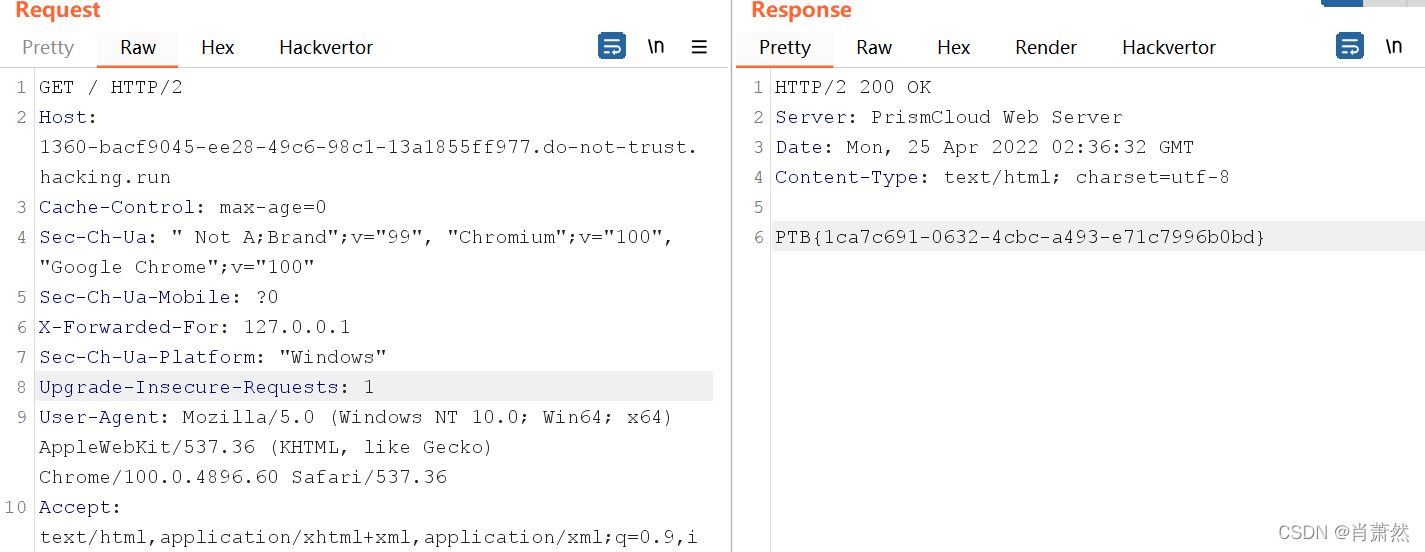This screenshot has width=1425, height=552.
Task: Toggle non-printable characters \n in Request panel
Action: point(656,46)
